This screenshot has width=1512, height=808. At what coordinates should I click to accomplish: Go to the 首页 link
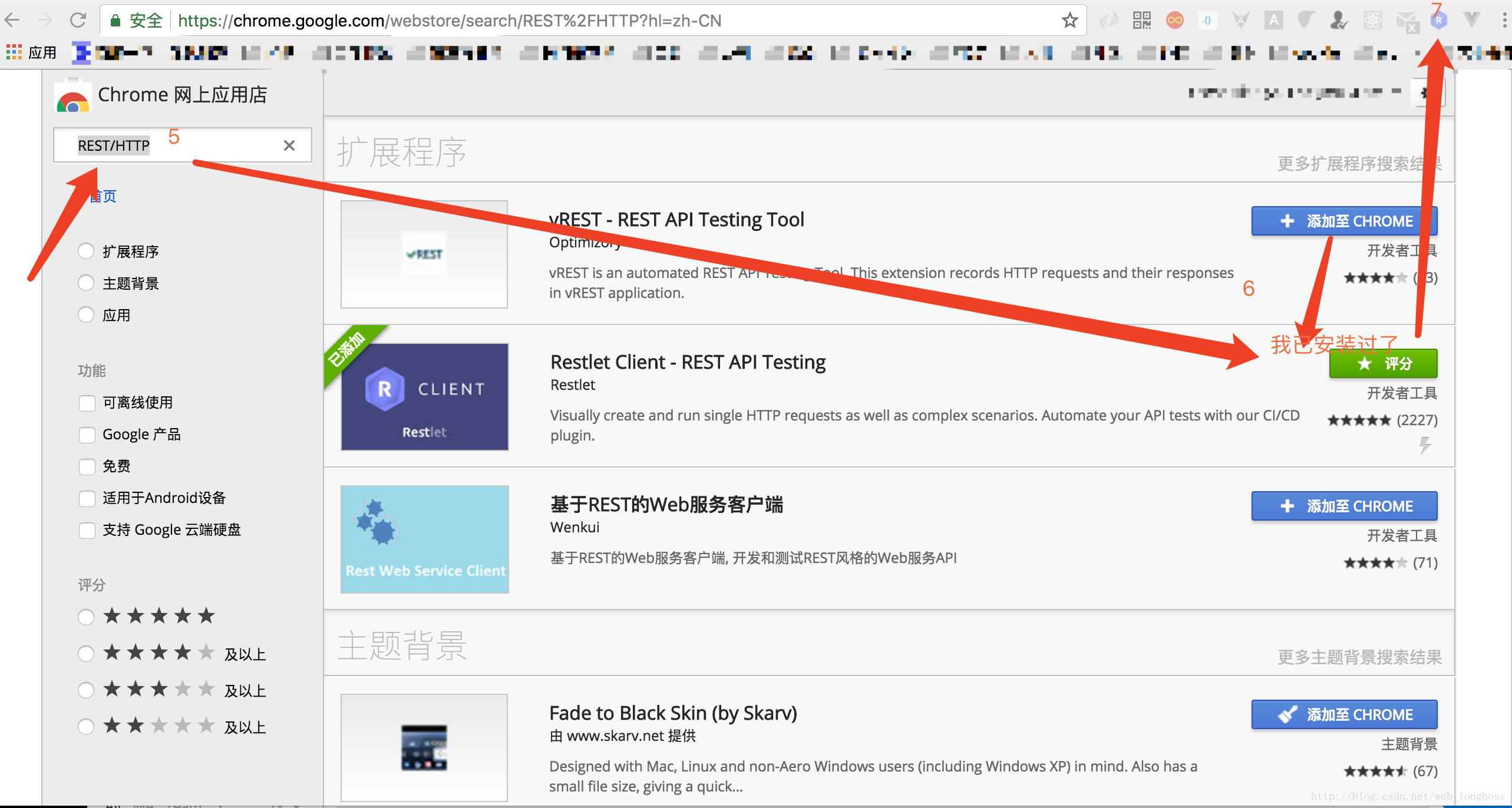tap(103, 196)
